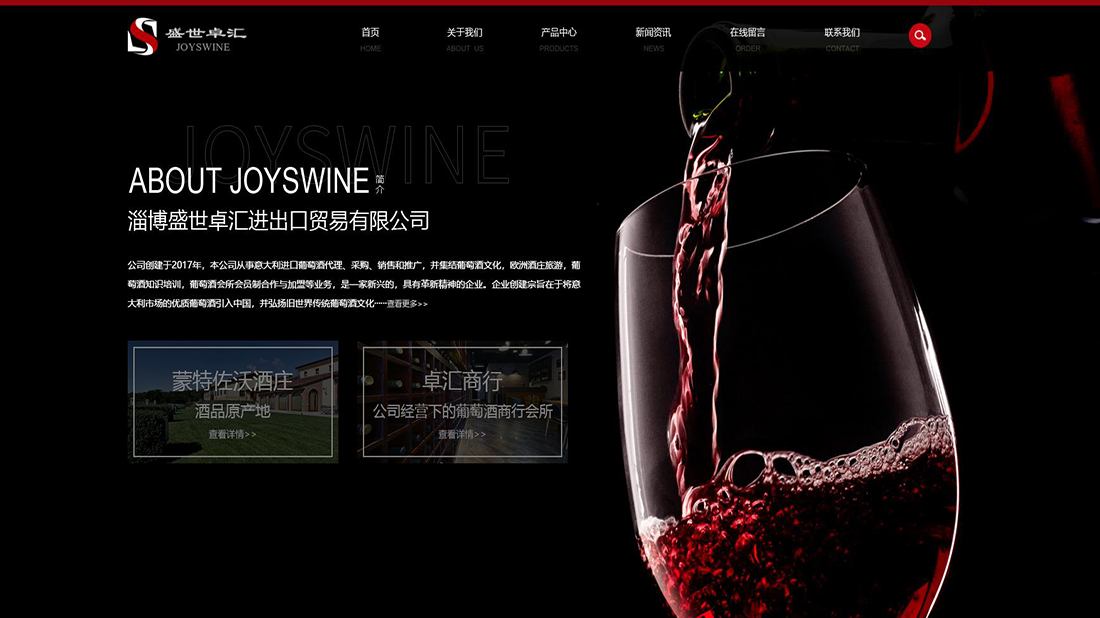The height and width of the screenshot is (618, 1100).
Task: Click 查看详情>> in 卓汇商行 card
Action: pyautogui.click(x=462, y=434)
